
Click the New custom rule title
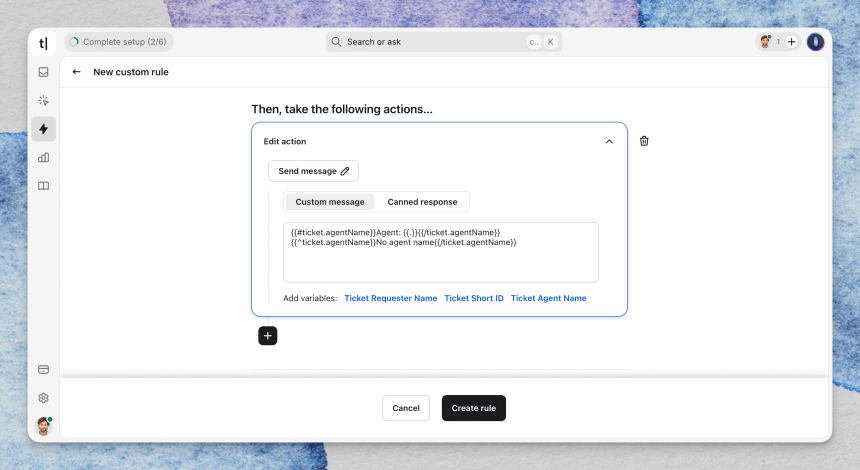click(x=131, y=72)
